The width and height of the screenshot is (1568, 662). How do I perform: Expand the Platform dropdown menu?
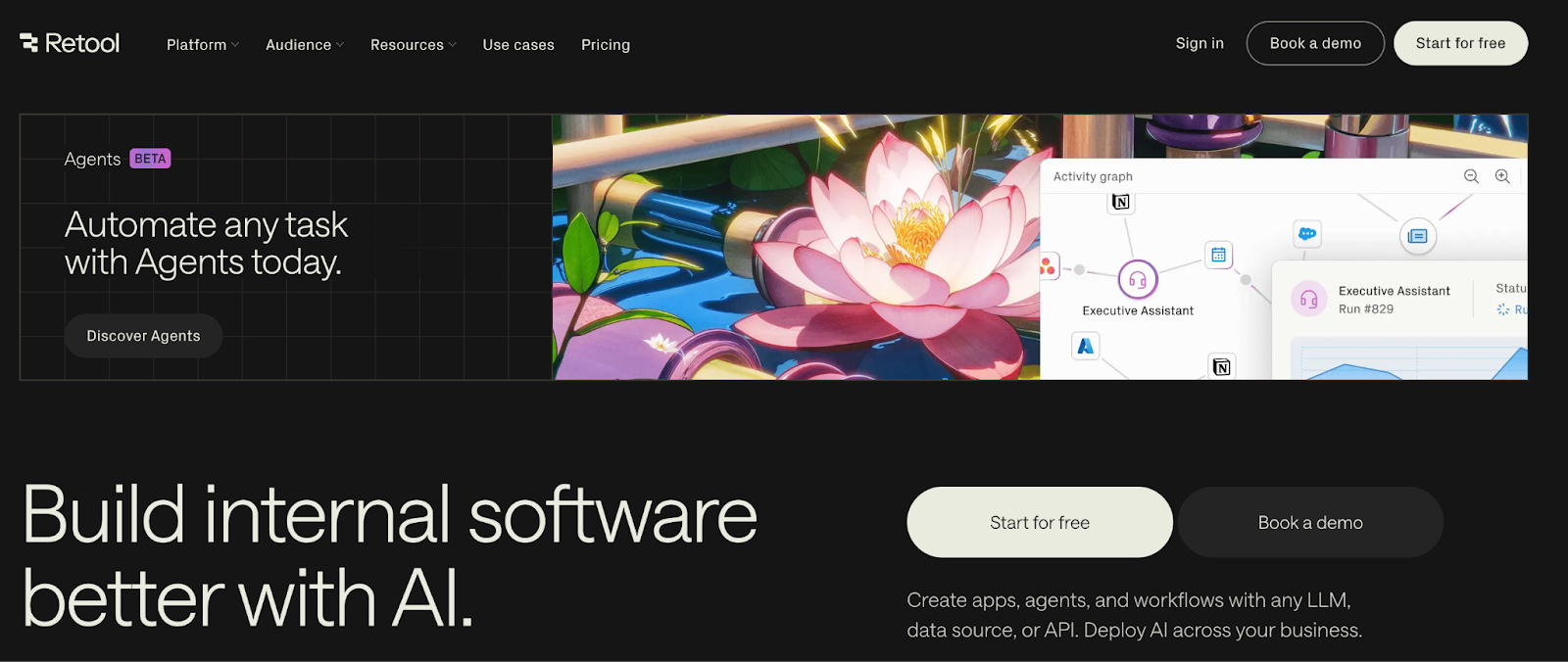pos(202,45)
